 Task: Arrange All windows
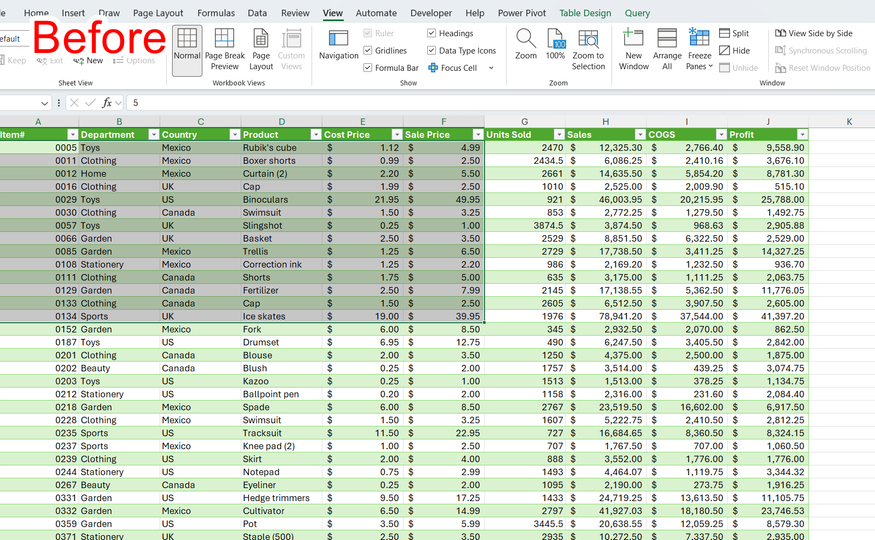pyautogui.click(x=667, y=50)
